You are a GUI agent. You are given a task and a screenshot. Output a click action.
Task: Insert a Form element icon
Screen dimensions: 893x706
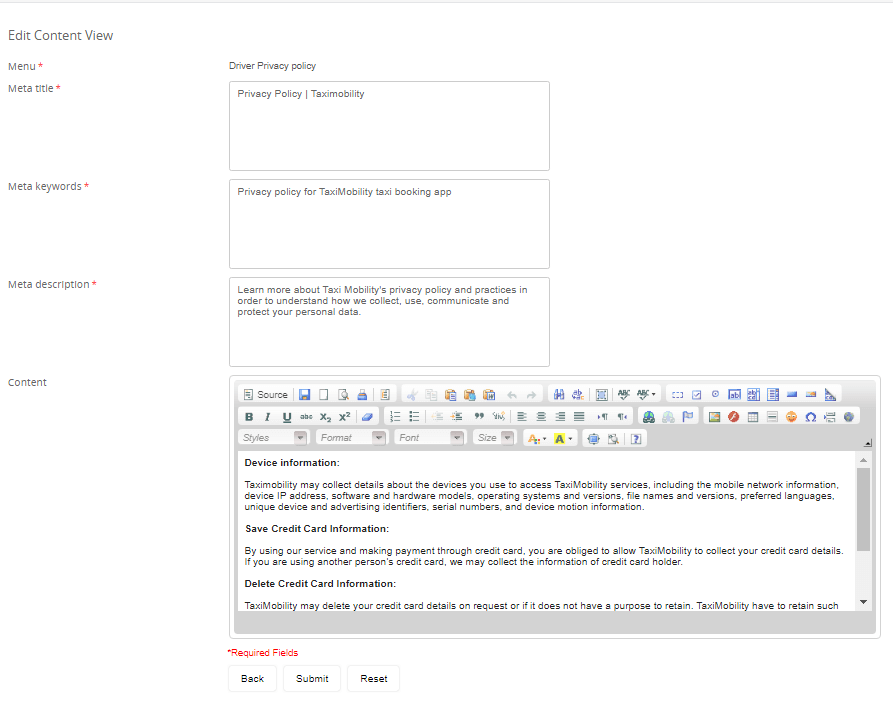coord(677,395)
